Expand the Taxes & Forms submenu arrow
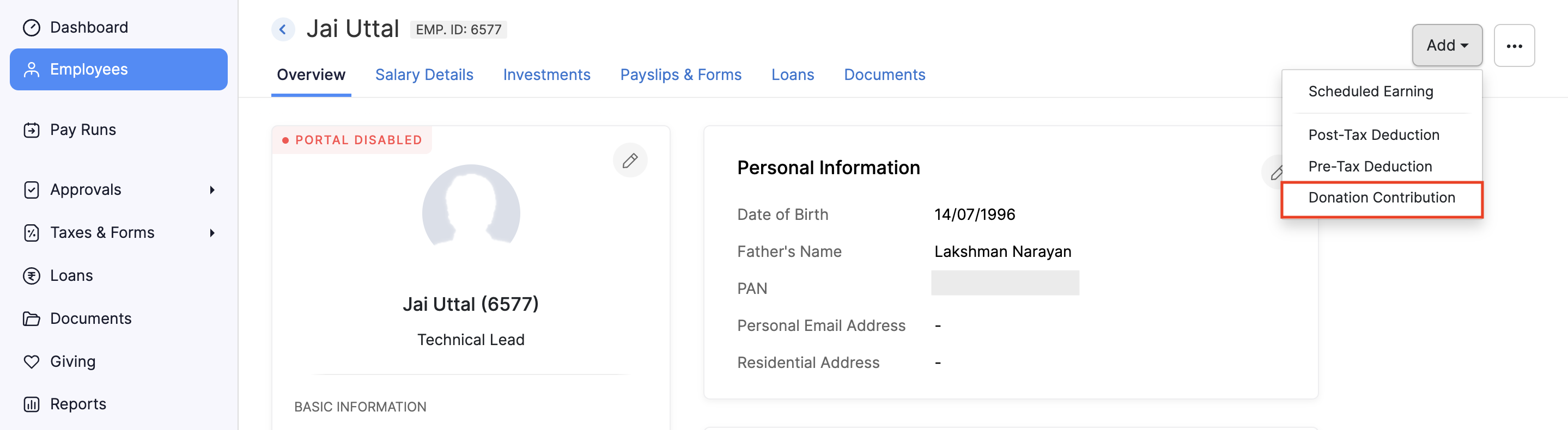 point(212,233)
